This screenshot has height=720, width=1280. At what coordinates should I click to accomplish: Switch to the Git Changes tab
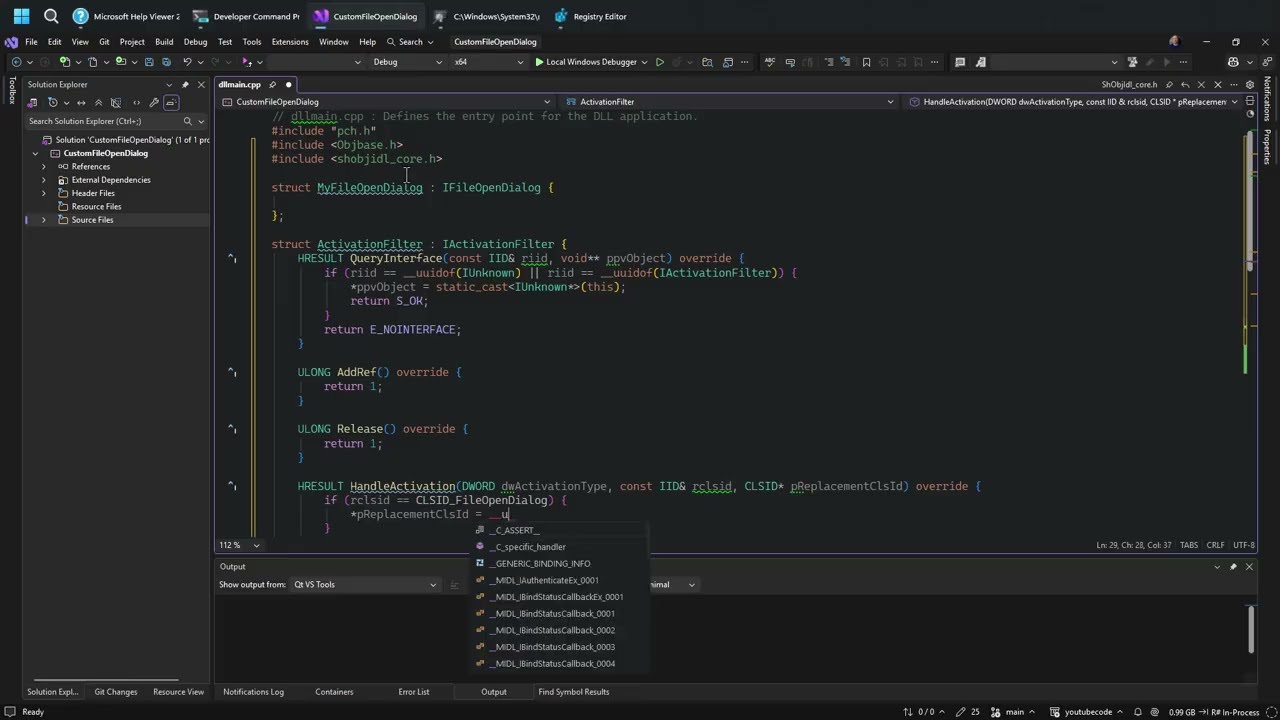(115, 692)
